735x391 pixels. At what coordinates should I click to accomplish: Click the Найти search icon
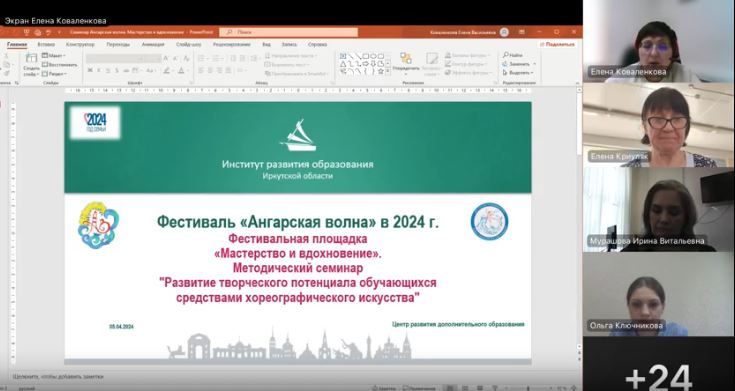coord(506,55)
